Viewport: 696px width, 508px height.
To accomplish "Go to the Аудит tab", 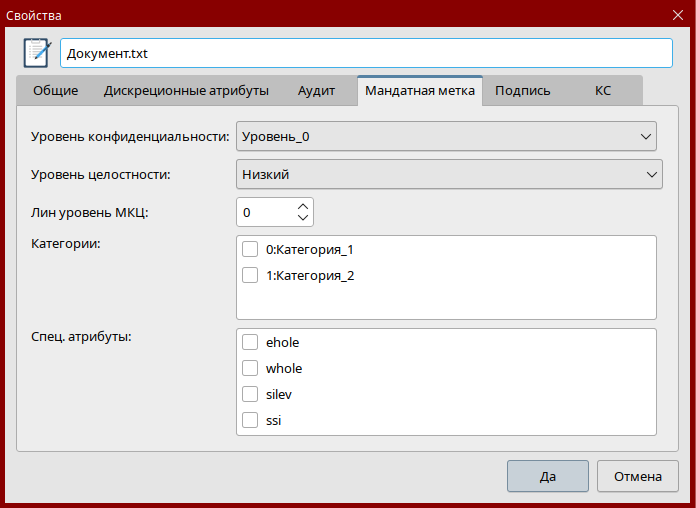I will [316, 91].
